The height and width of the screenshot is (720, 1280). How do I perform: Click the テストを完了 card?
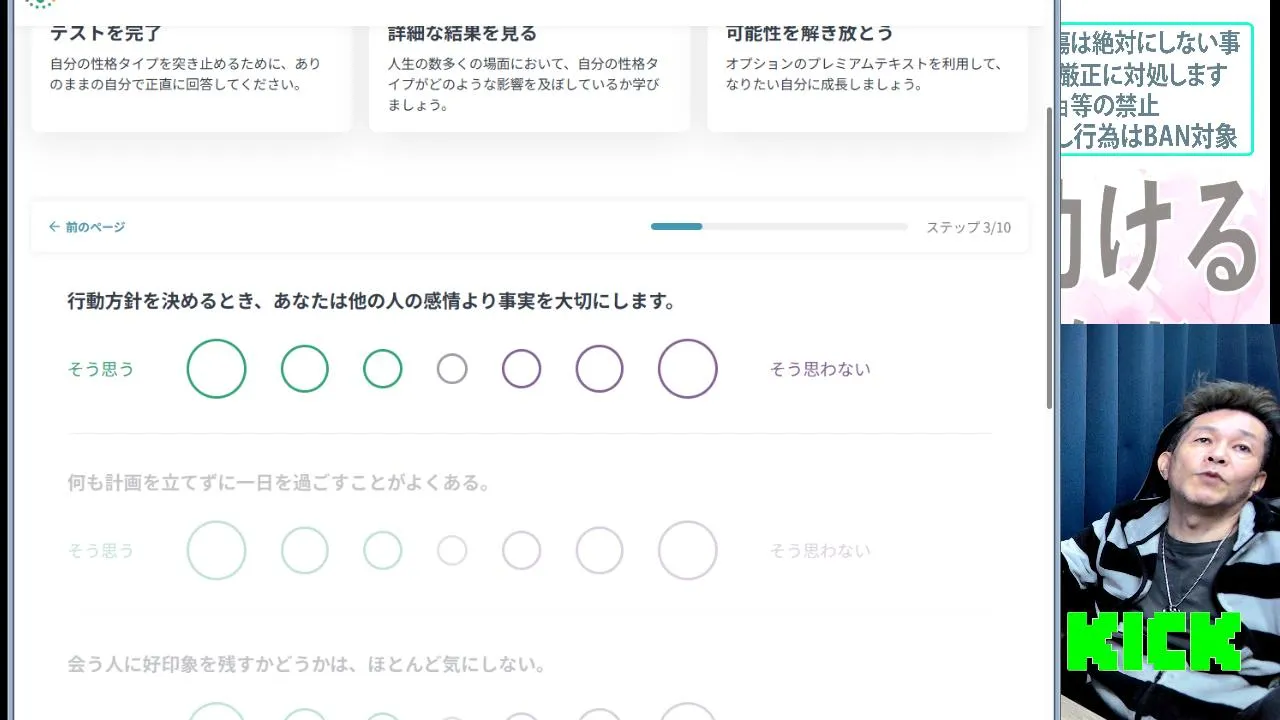[x=191, y=70]
